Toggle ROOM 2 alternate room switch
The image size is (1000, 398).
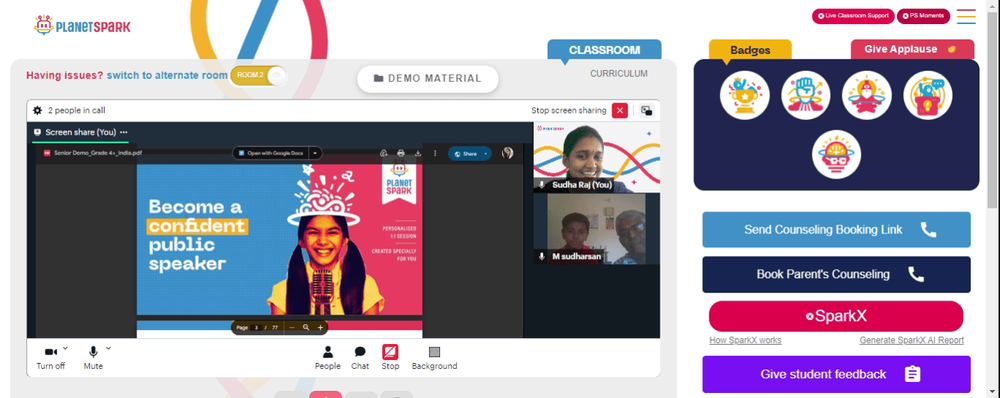click(x=259, y=75)
